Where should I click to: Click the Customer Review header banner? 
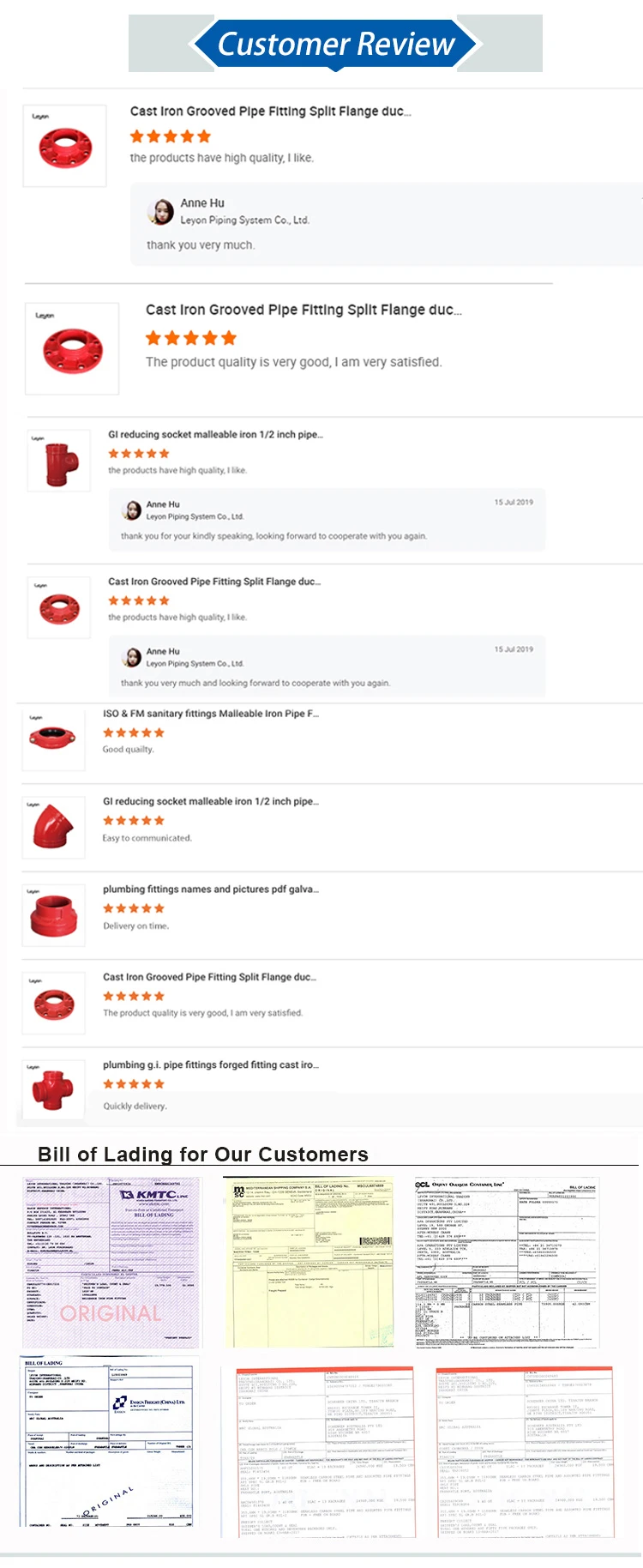click(335, 44)
